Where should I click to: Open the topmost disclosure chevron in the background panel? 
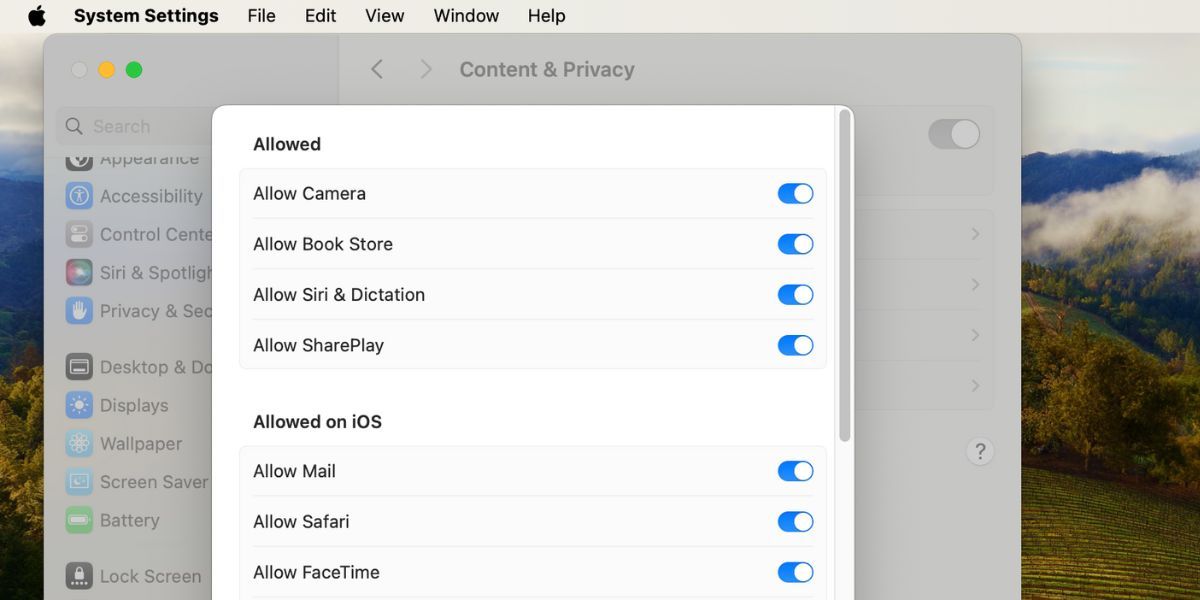tap(975, 234)
